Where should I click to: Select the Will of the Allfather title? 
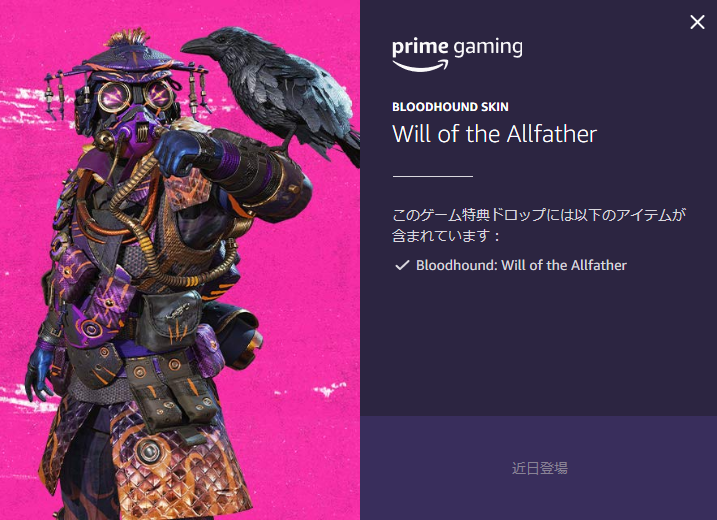pyautogui.click(x=494, y=134)
